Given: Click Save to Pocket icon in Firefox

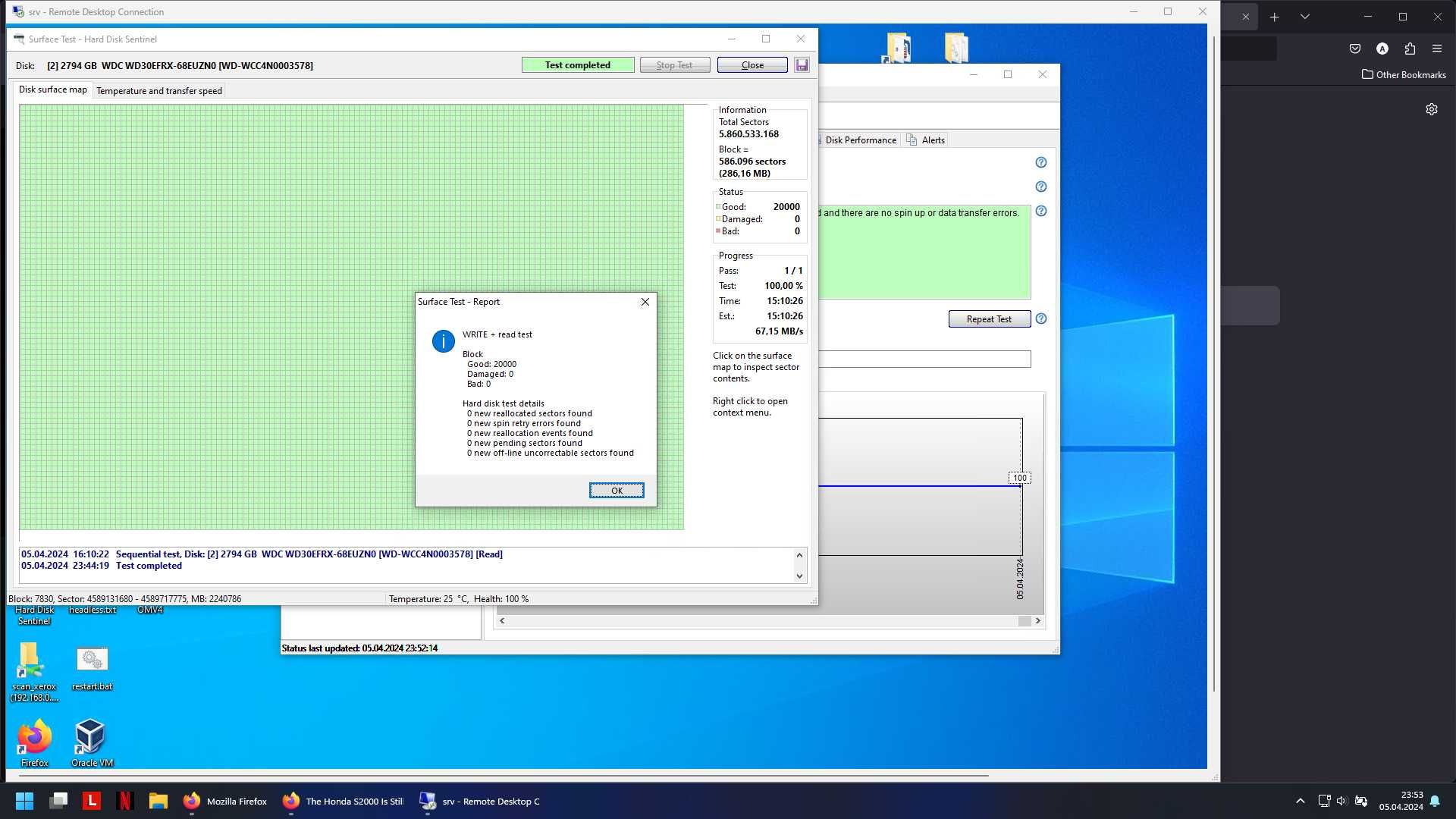Looking at the screenshot, I should pos(1355,49).
